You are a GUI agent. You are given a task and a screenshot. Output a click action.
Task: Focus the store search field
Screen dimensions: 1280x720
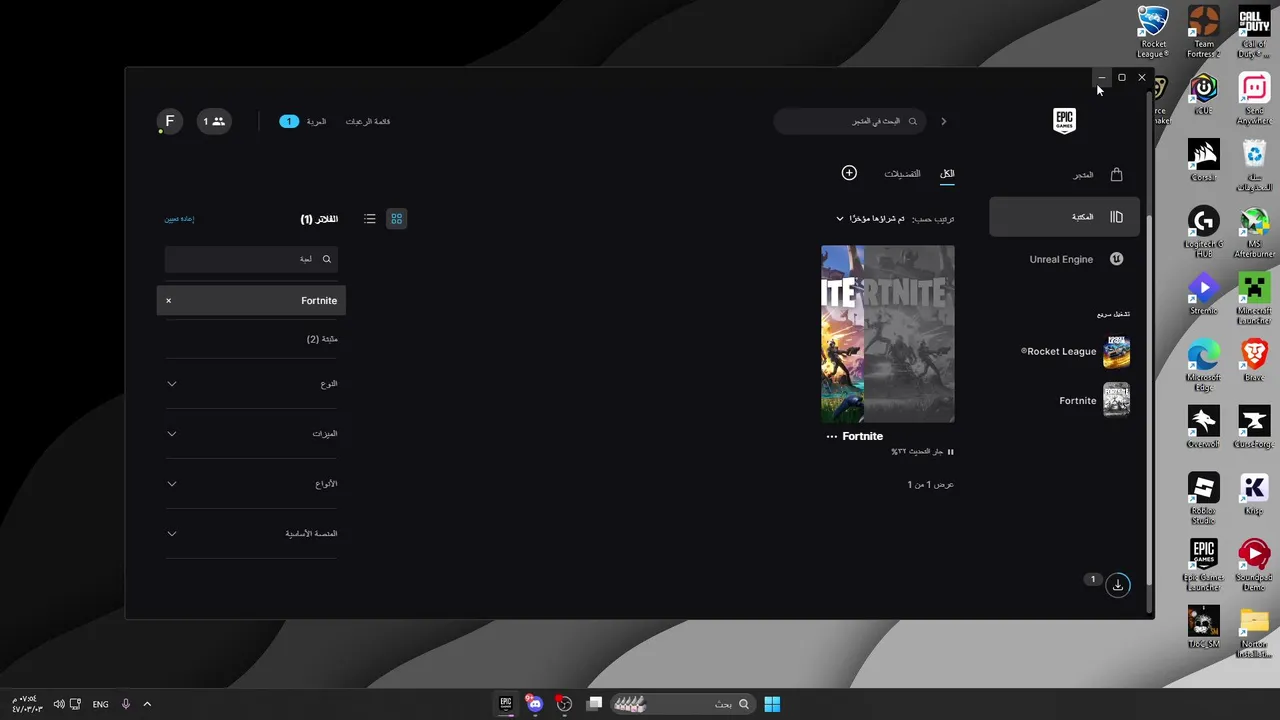[849, 121]
